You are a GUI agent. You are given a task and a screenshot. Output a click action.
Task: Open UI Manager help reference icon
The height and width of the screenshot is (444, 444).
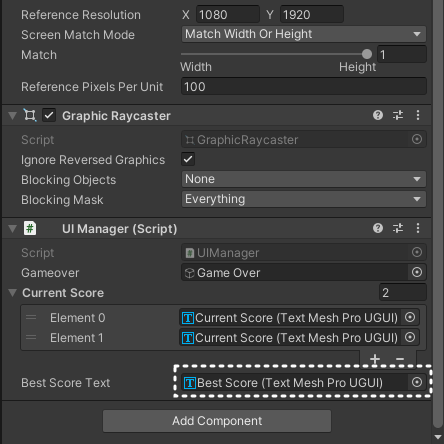click(378, 228)
